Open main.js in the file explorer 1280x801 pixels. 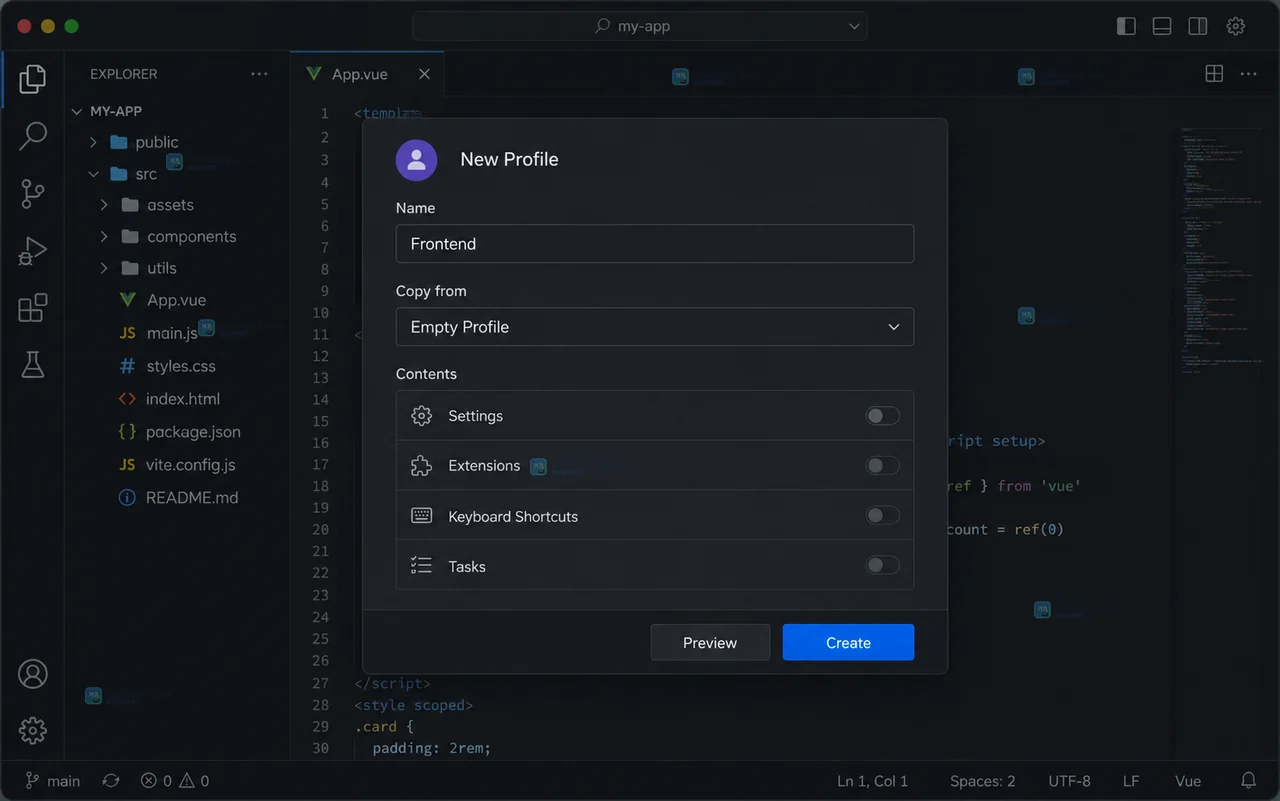tap(172, 333)
